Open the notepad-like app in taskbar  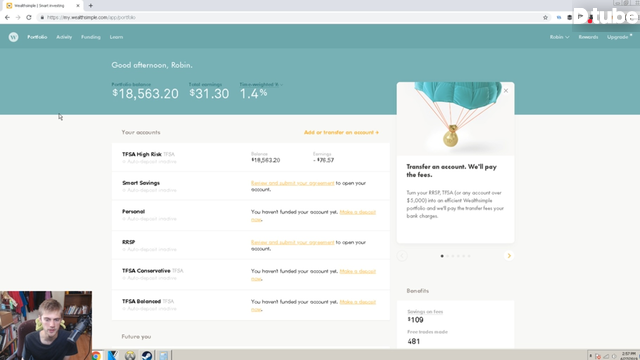pos(164,355)
